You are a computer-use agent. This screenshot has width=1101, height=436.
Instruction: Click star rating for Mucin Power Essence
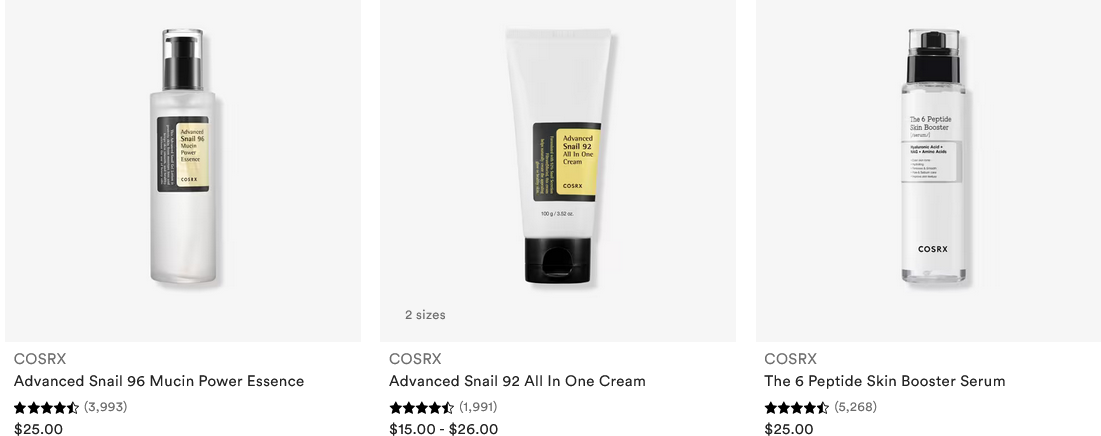tap(46, 407)
